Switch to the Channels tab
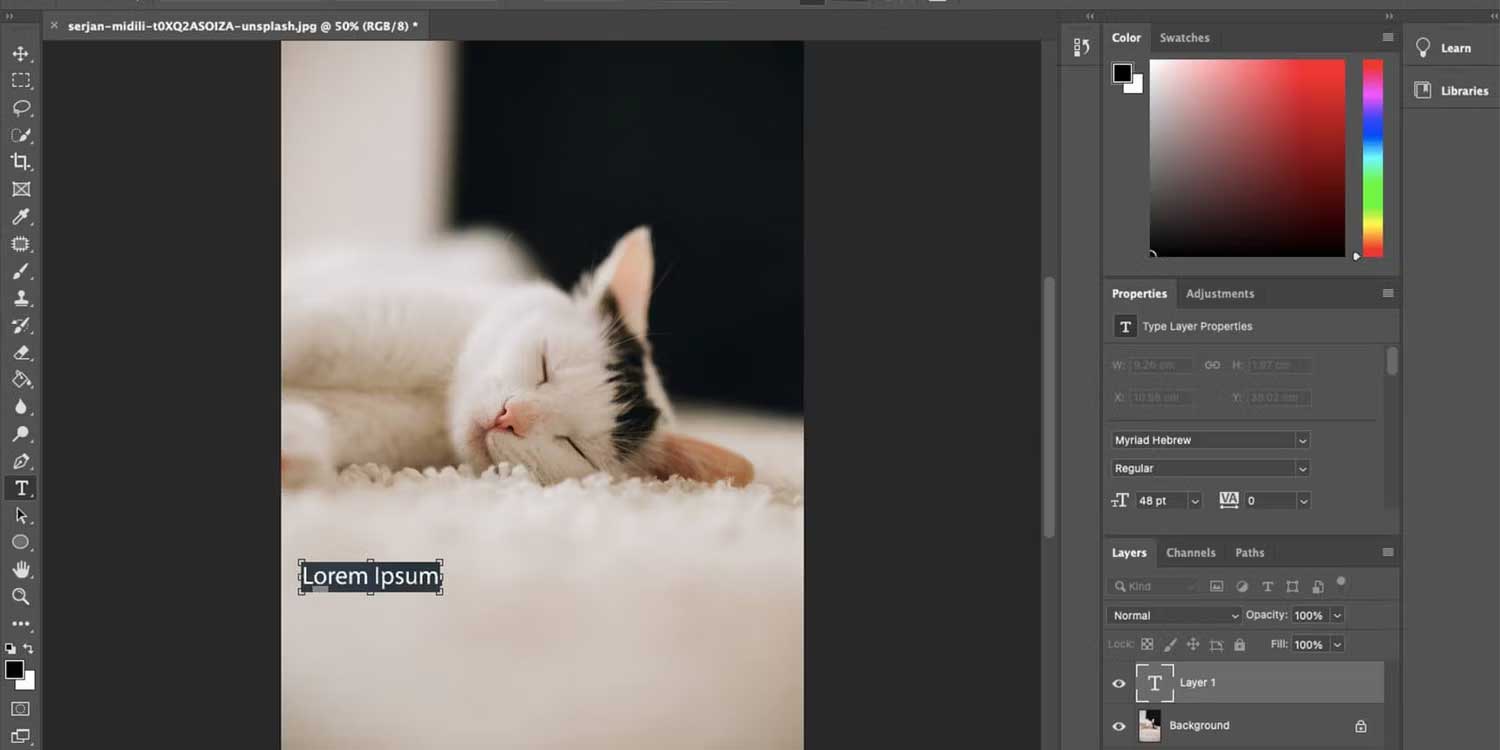Image resolution: width=1500 pixels, height=750 pixels. [1191, 552]
